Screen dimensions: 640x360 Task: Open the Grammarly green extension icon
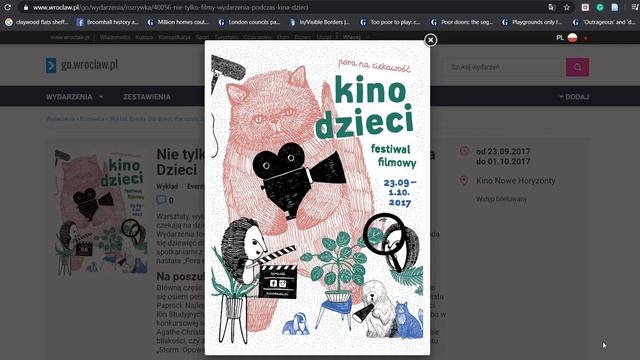tap(600, 7)
